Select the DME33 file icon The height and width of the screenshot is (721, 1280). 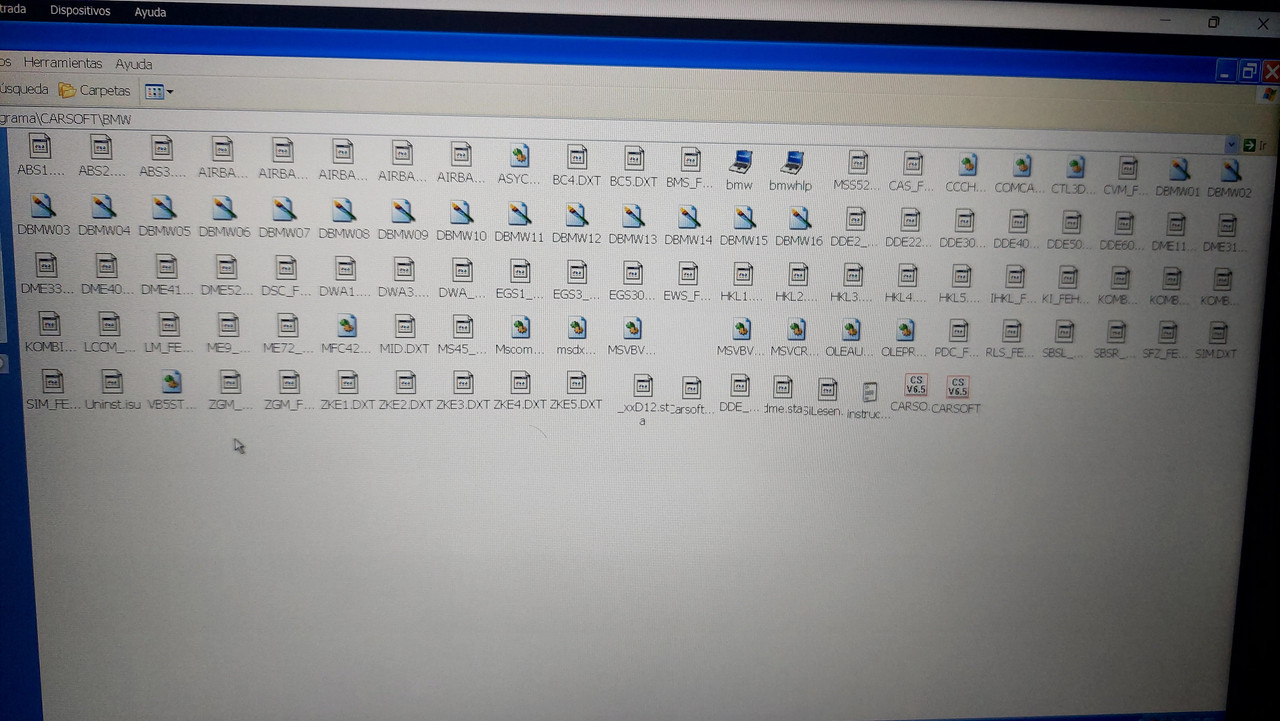click(x=46, y=266)
